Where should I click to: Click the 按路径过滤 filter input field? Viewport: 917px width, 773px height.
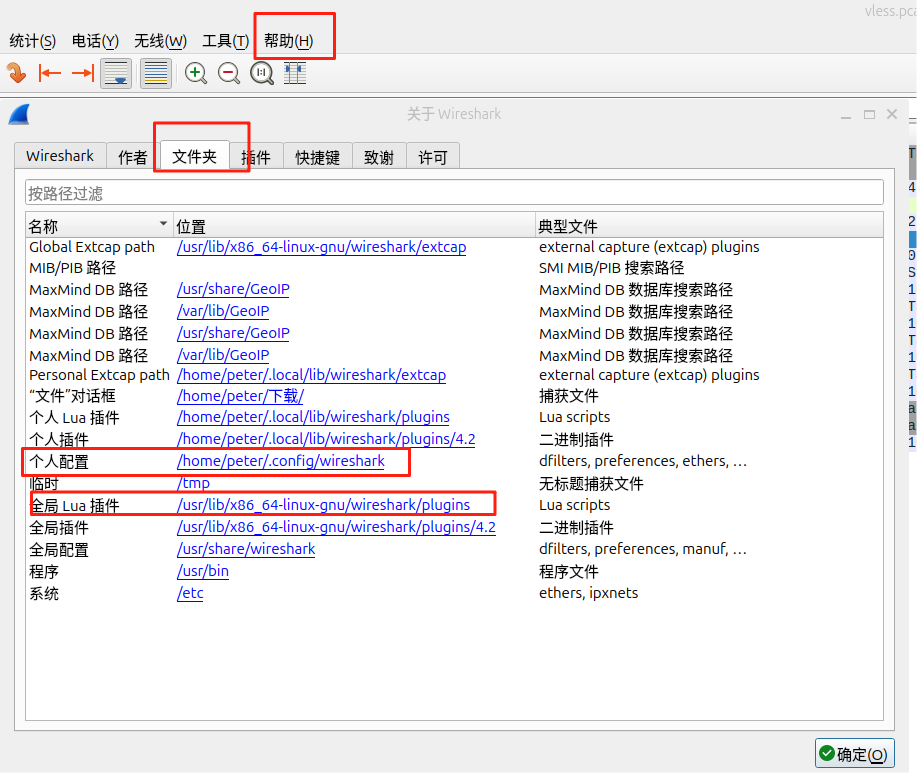coord(454,193)
